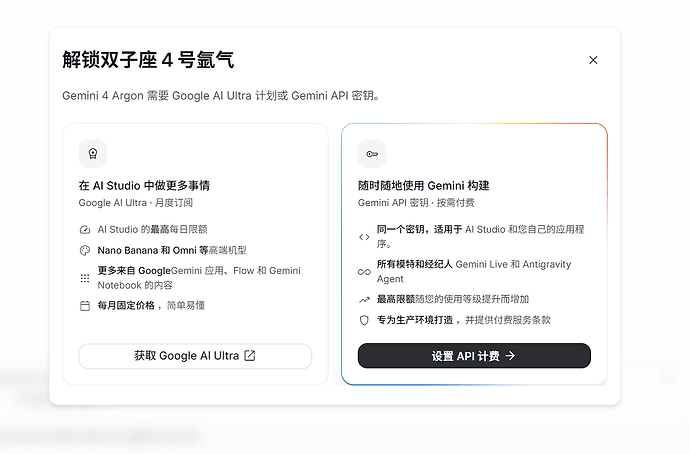Click card title 在 AI Studio 中做更多事情
This screenshot has width=690, height=454.
144,186
